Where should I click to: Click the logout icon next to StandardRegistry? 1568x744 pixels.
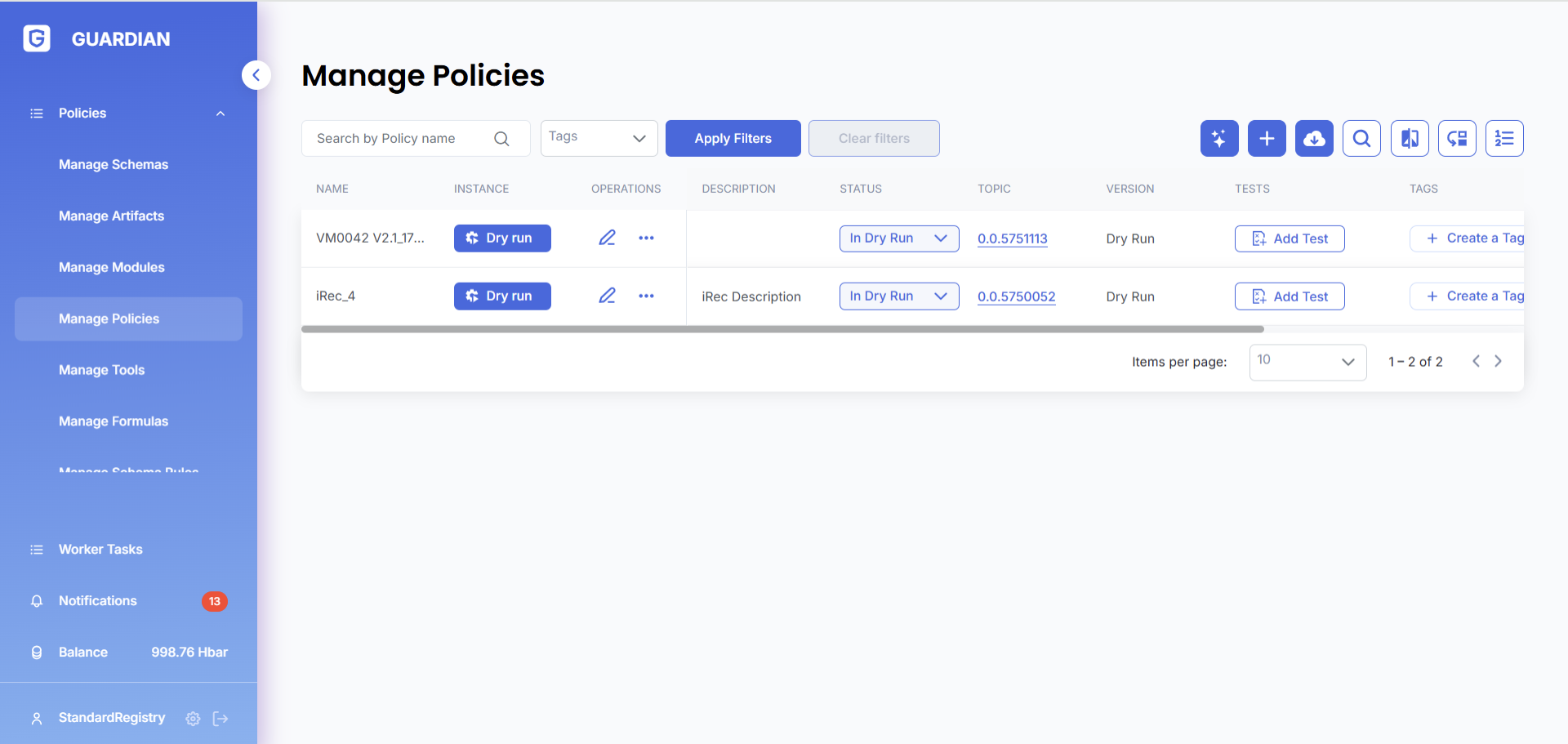[220, 719]
